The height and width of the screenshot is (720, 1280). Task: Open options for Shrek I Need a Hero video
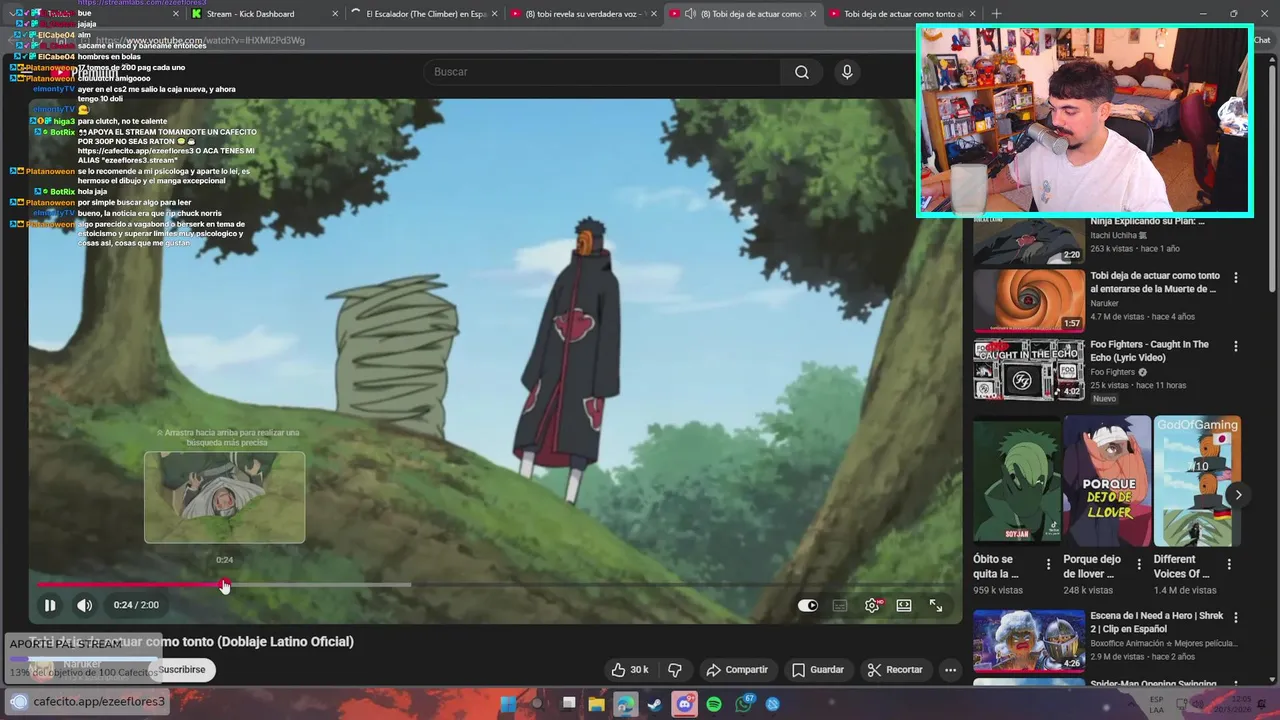[x=1235, y=618]
